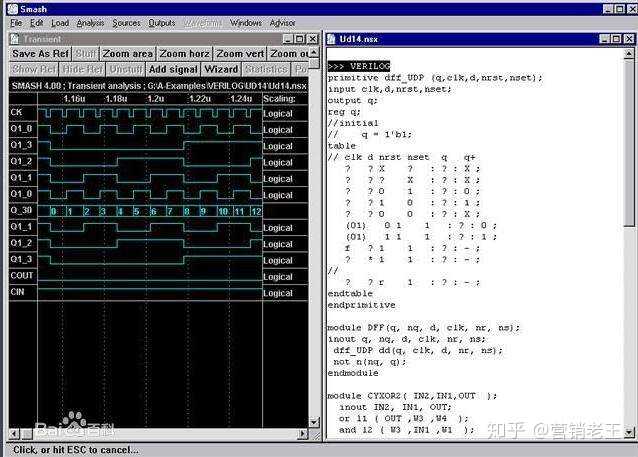Open the File menu
This screenshot has height=457, width=638.
point(16,22)
